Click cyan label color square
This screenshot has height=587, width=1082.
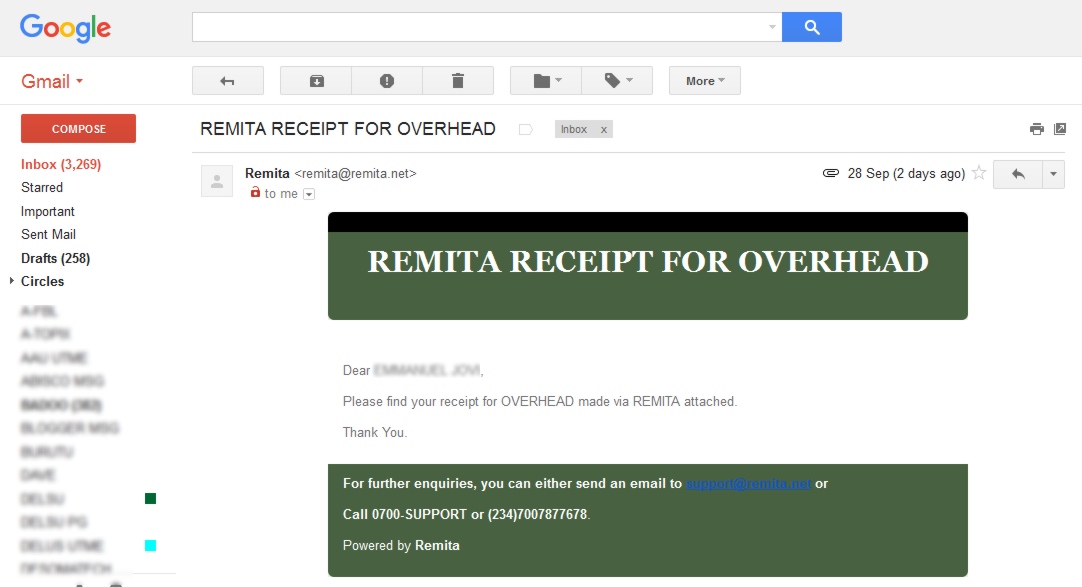pyautogui.click(x=150, y=546)
